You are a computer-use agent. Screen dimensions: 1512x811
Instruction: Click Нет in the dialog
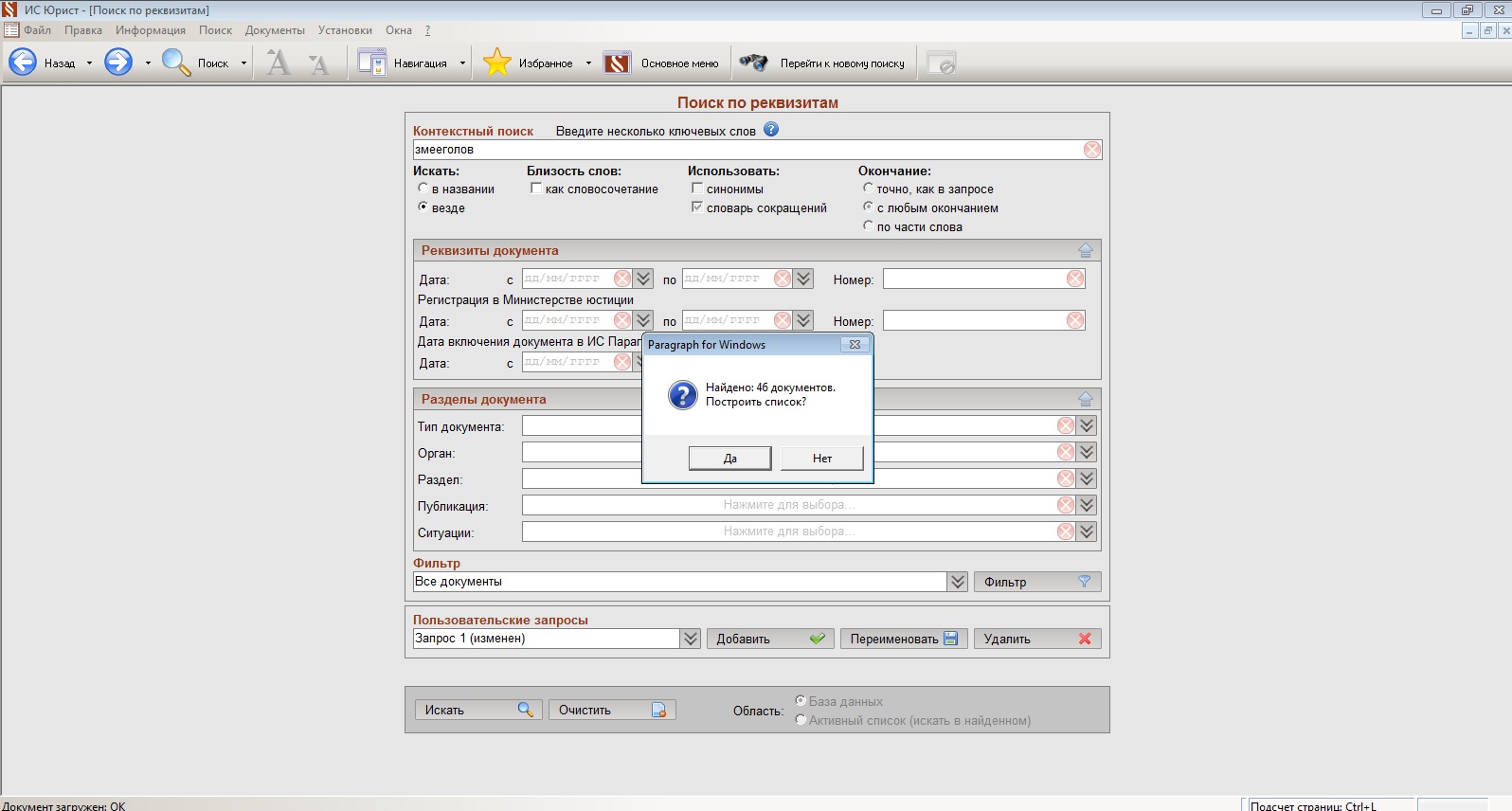click(822, 459)
